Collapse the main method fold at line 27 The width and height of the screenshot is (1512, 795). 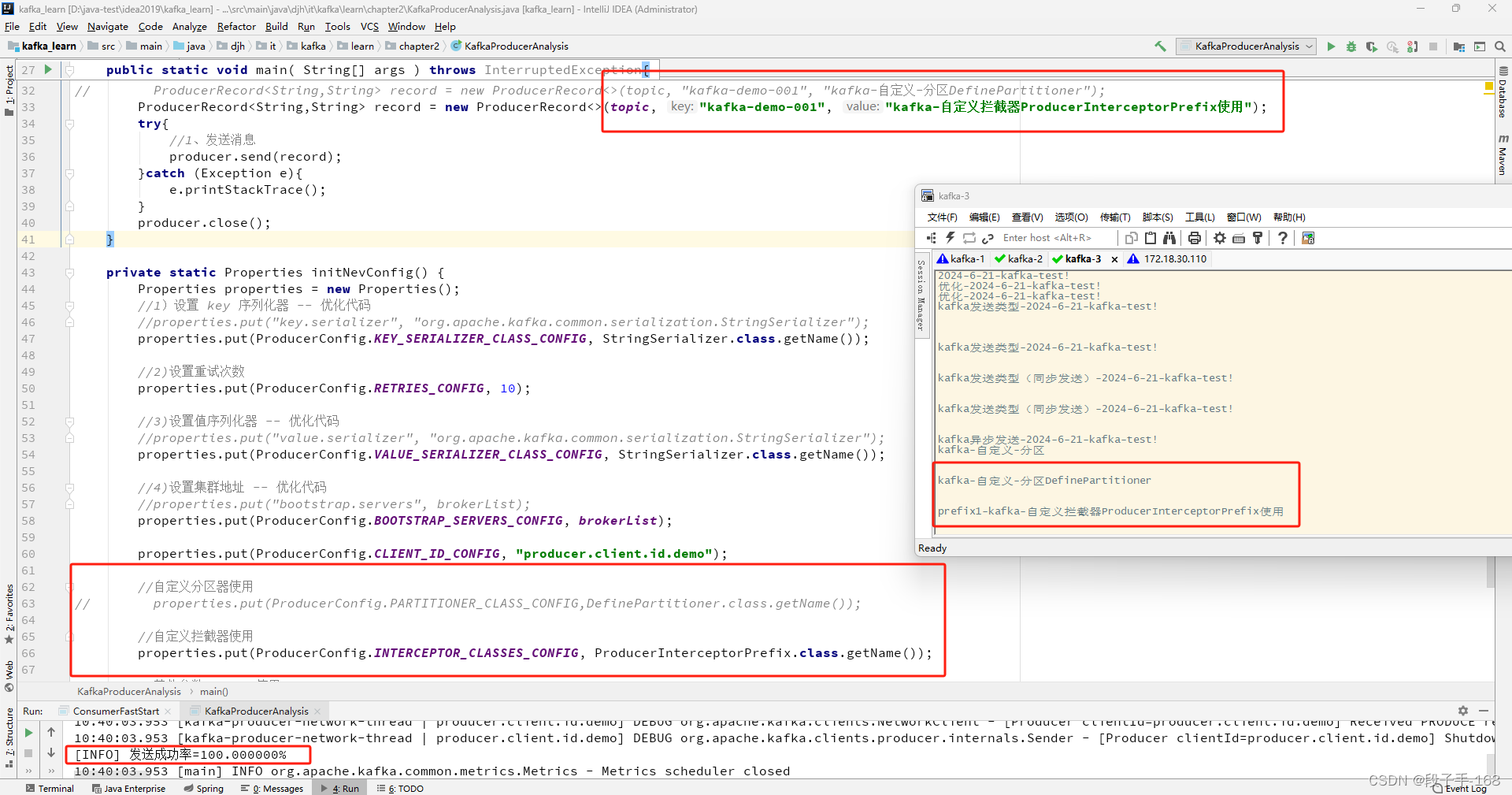click(x=69, y=70)
